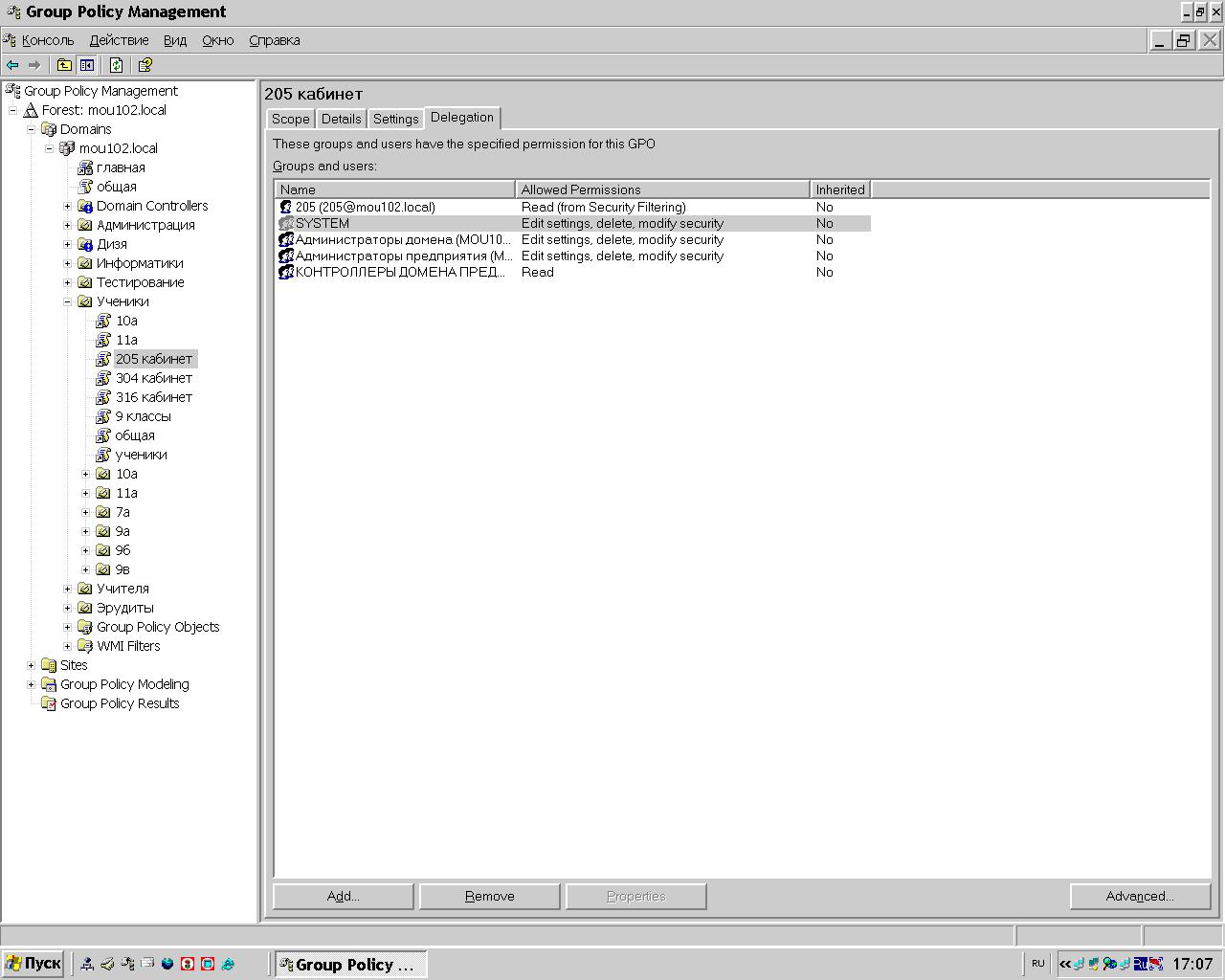Sort by the Inherited column header
This screenshot has height=980, width=1225.
840,189
